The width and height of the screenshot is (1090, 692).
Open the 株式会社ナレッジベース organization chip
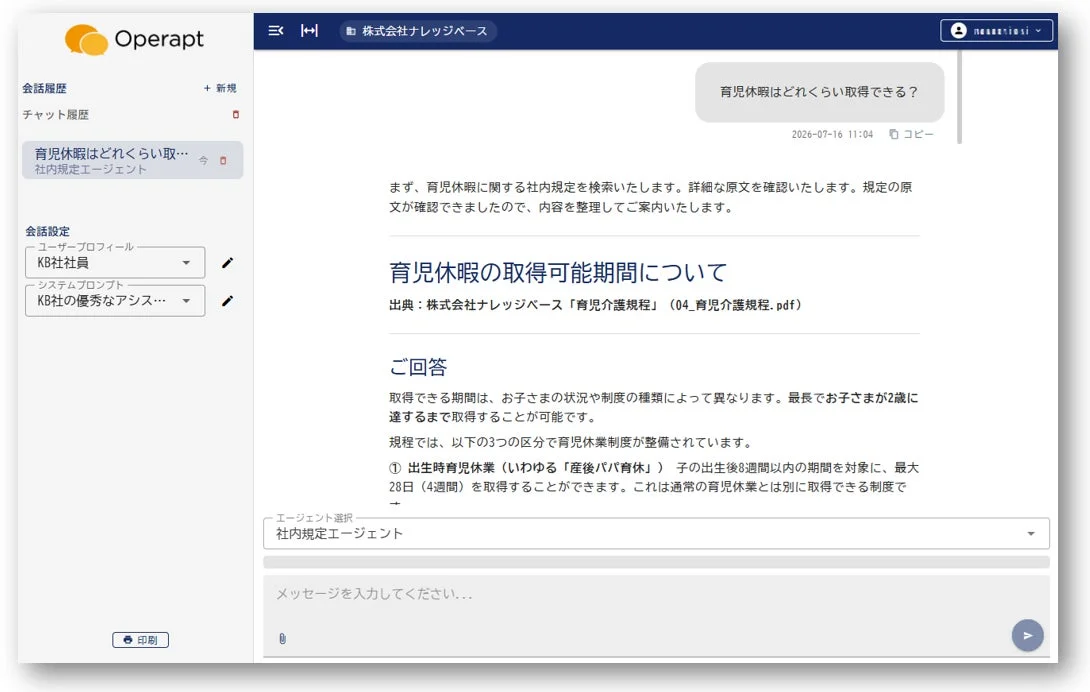pos(418,31)
